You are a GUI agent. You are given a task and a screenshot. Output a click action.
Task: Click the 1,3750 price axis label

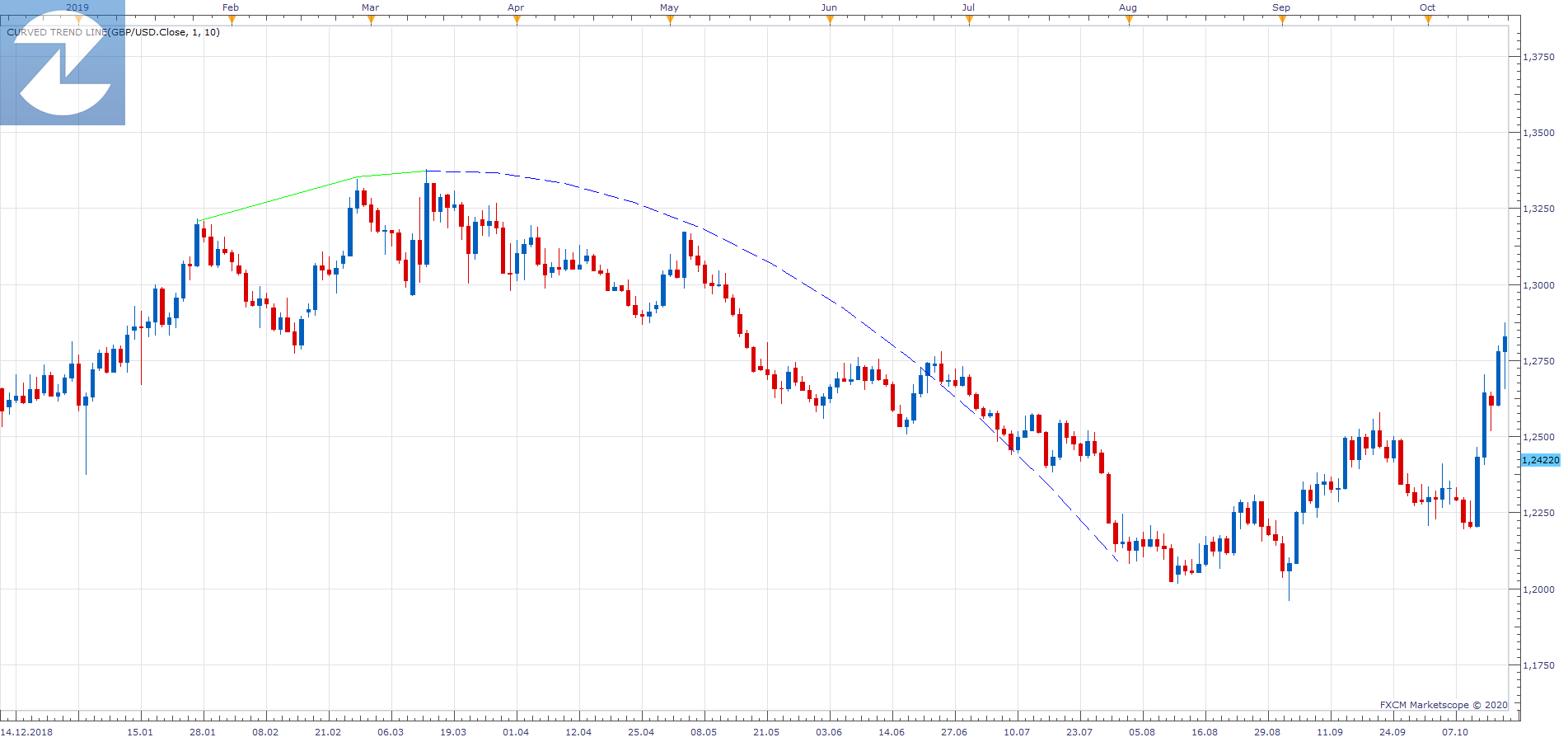(x=1538, y=57)
